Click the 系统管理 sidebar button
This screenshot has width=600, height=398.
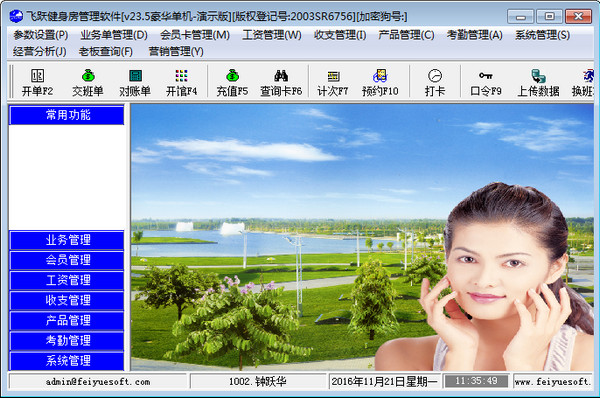pyautogui.click(x=67, y=360)
